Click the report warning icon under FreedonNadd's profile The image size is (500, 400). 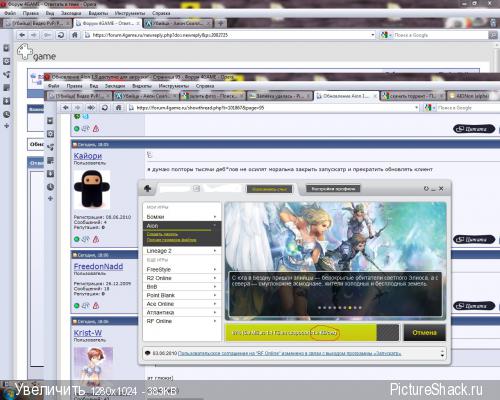tap(96, 305)
